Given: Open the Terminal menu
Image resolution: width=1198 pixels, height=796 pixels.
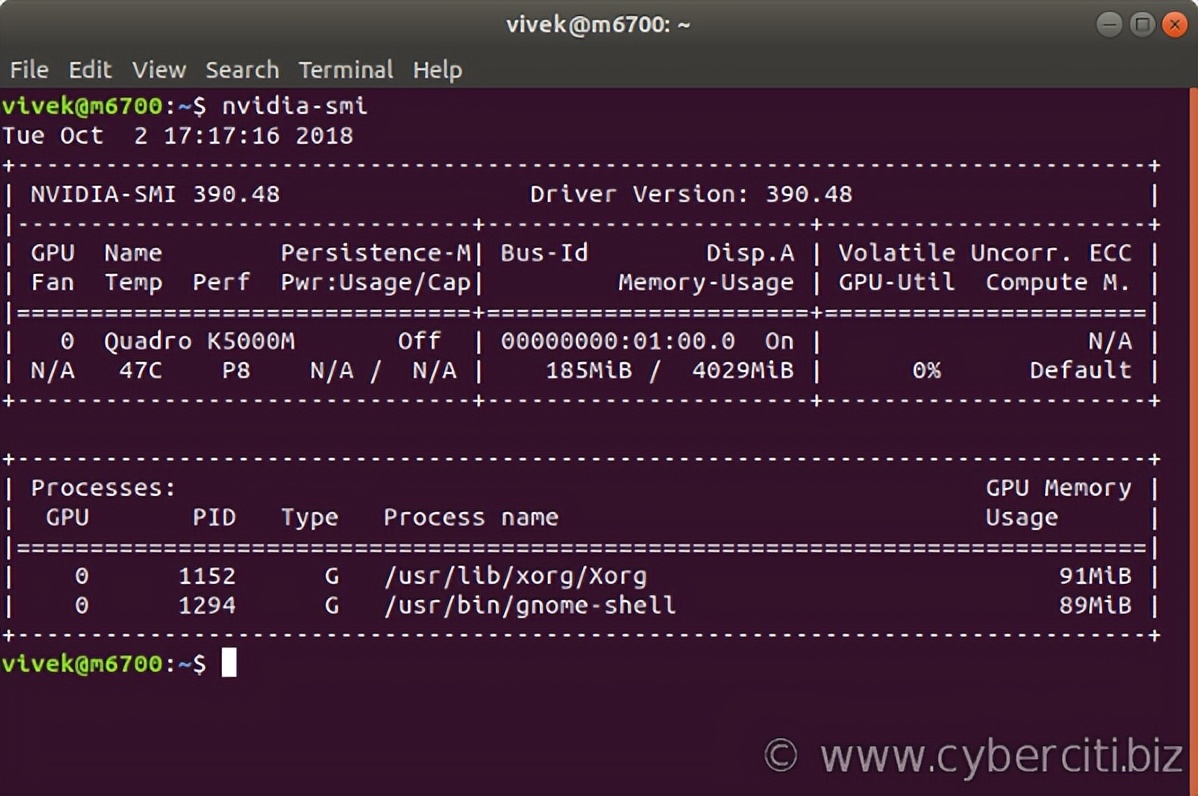Looking at the screenshot, I should point(346,69).
